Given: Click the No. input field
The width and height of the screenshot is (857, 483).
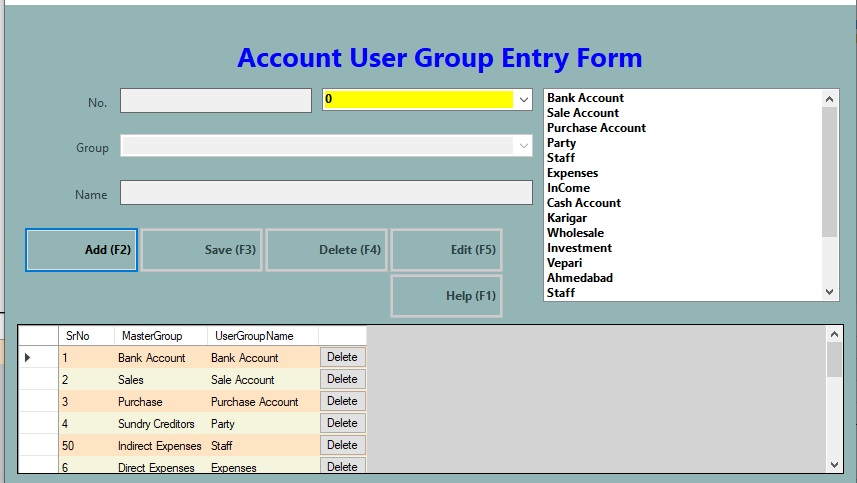Looking at the screenshot, I should 216,101.
